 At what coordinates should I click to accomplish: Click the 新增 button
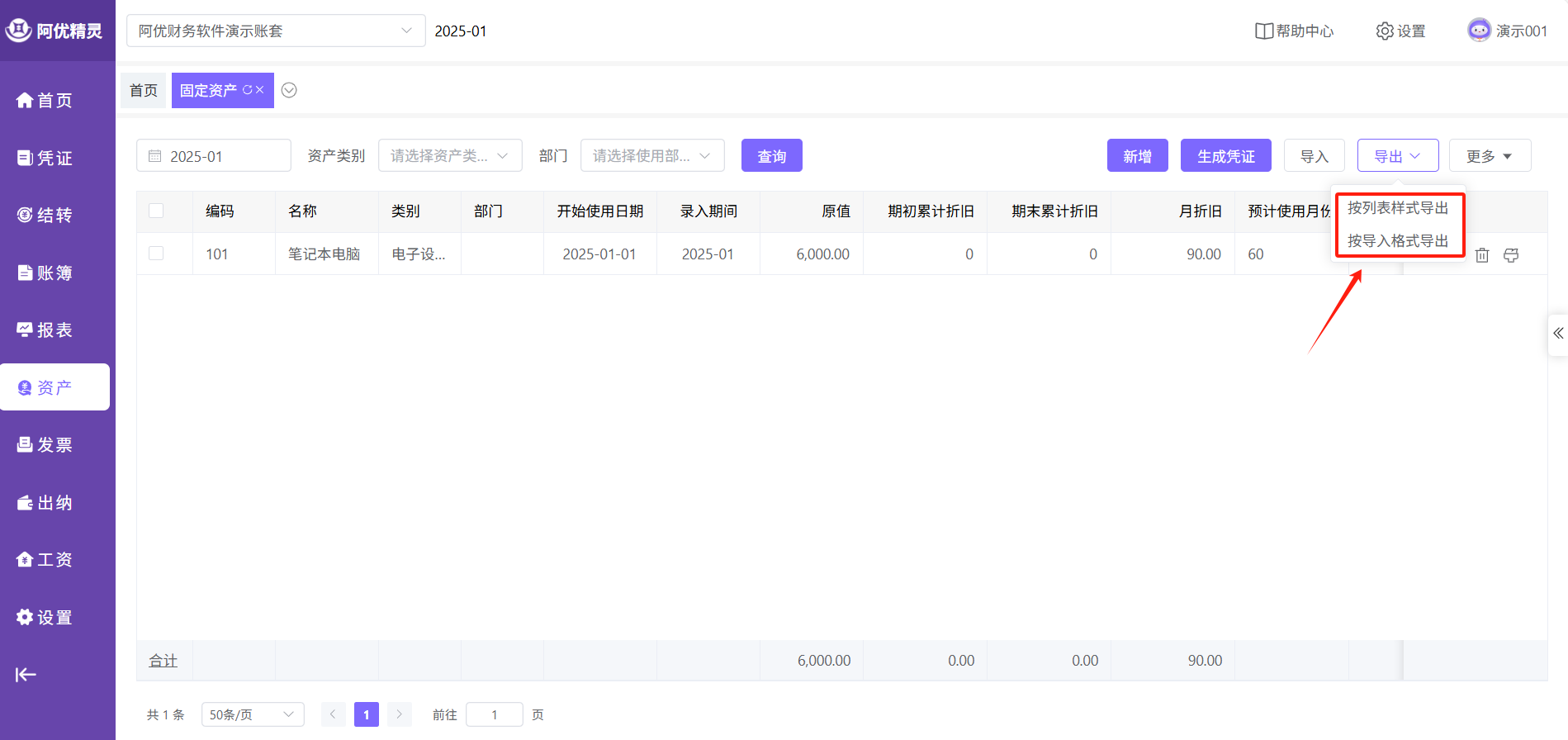pos(1137,156)
